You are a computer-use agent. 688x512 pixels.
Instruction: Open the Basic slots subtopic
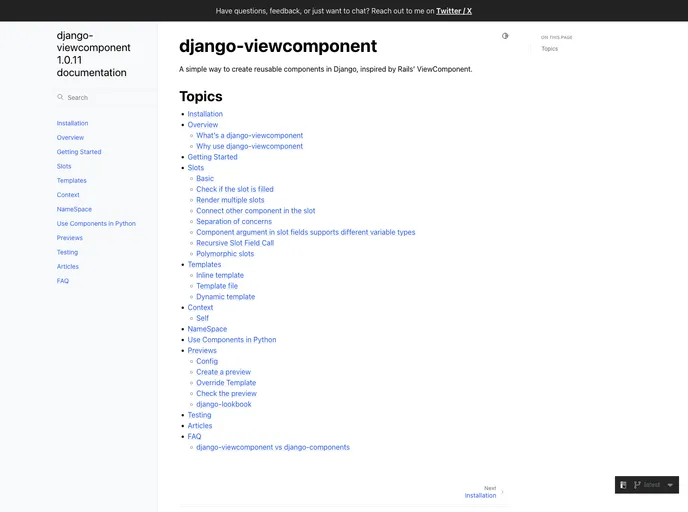point(205,179)
